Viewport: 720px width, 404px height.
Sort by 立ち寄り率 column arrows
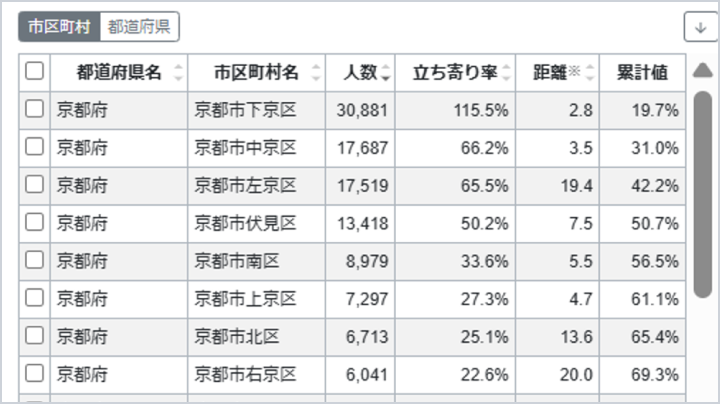click(507, 72)
